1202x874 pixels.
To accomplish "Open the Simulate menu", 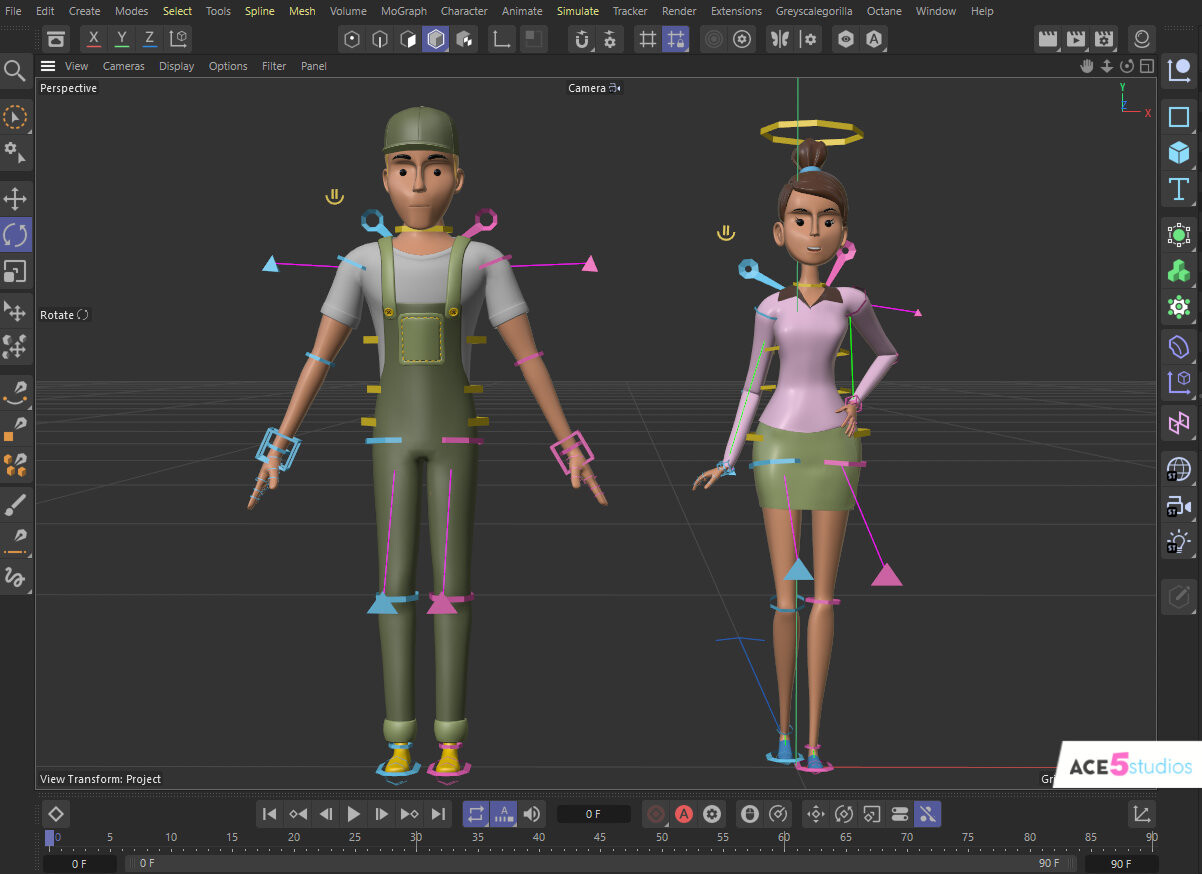I will pos(578,11).
